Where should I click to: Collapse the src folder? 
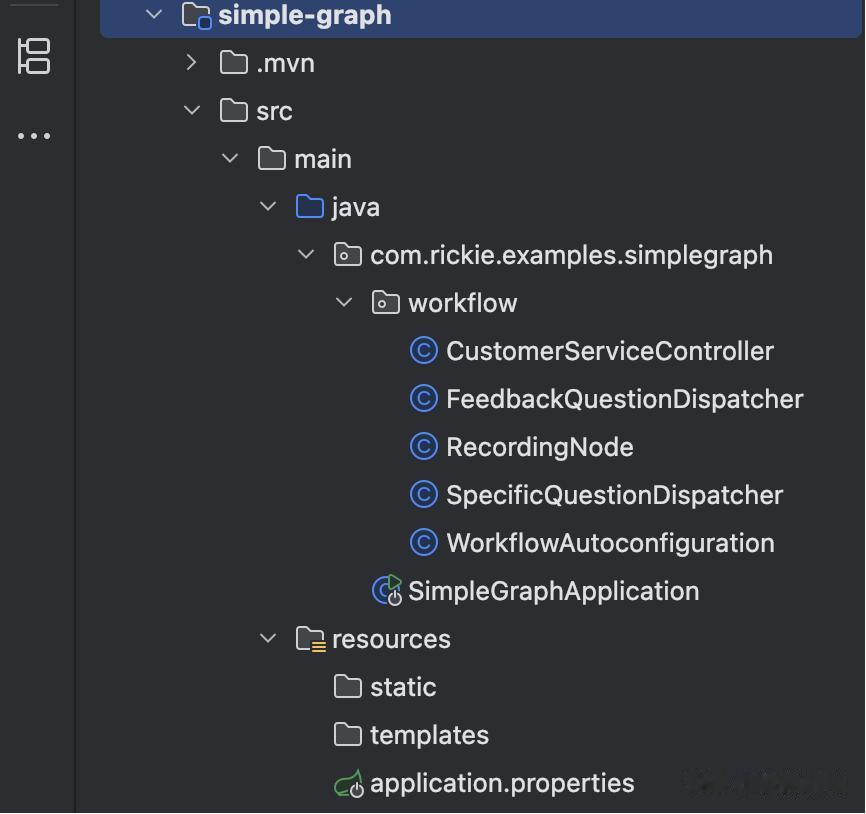[x=192, y=111]
